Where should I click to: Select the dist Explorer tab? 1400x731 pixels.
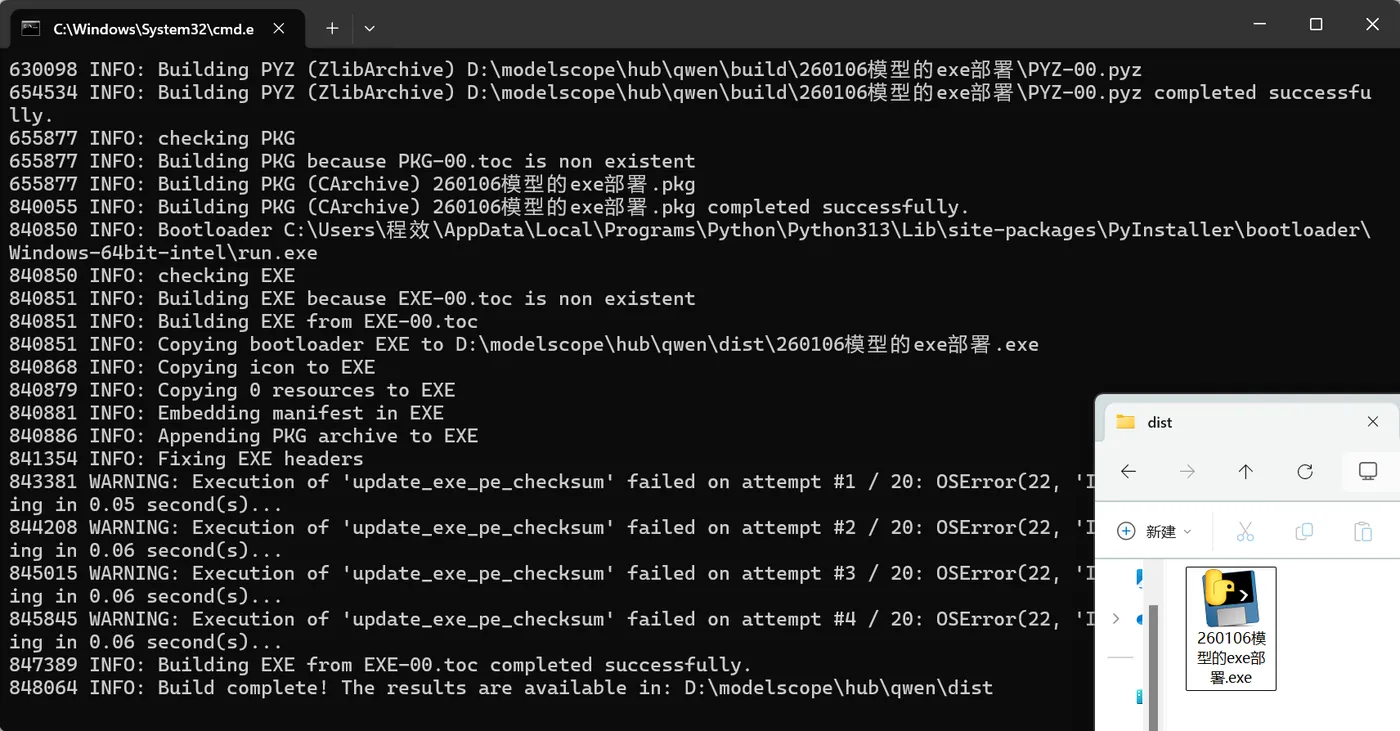point(1200,422)
